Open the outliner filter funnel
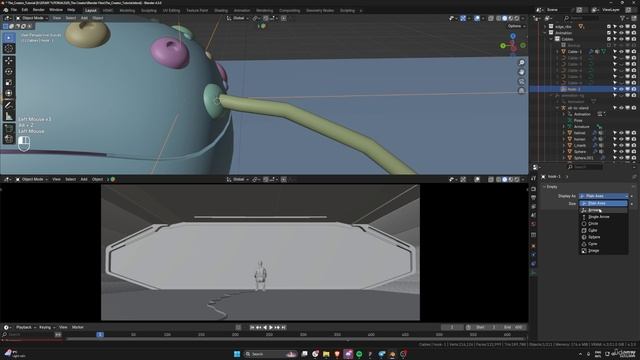Screen dimensions: 640x360 point(623,18)
